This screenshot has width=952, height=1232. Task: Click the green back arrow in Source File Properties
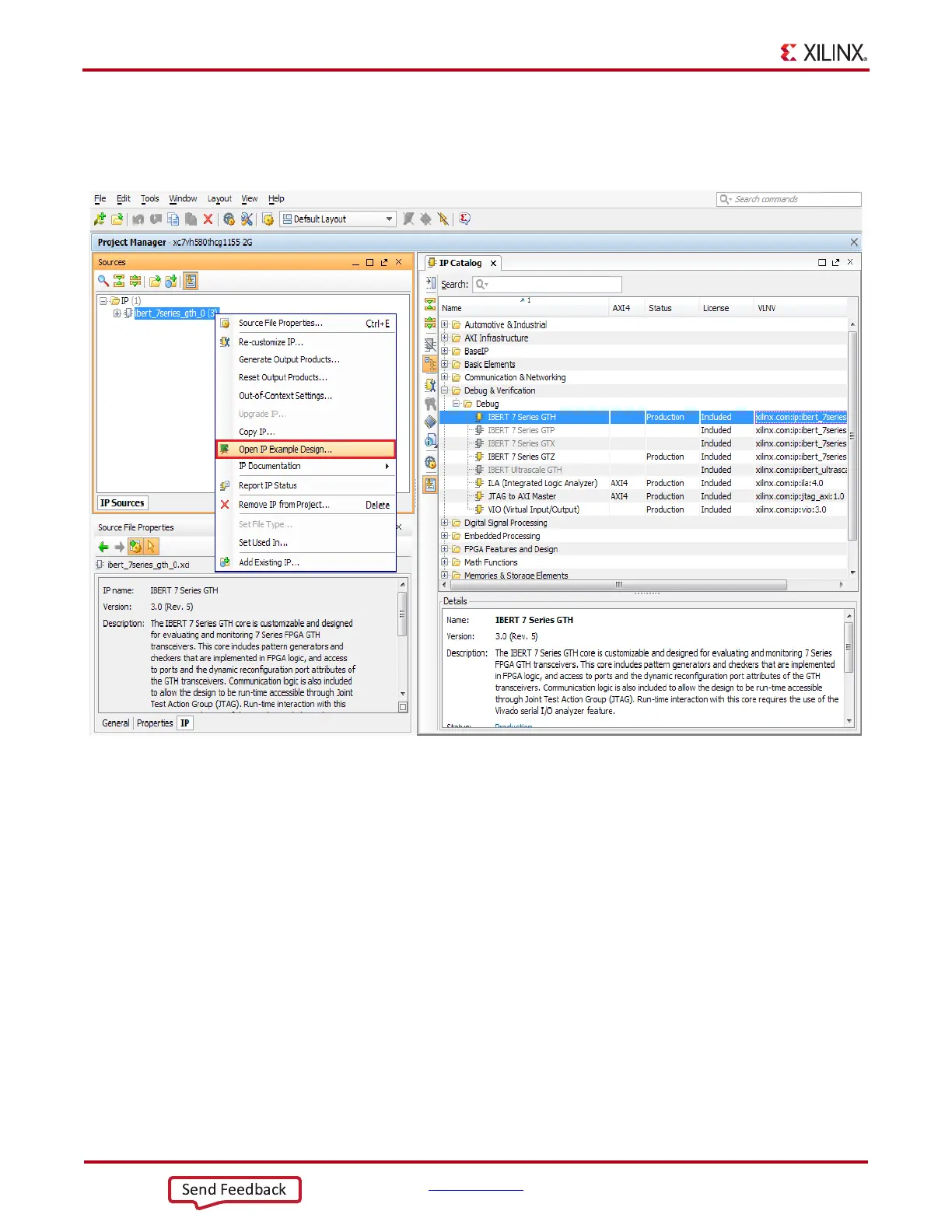click(x=103, y=547)
